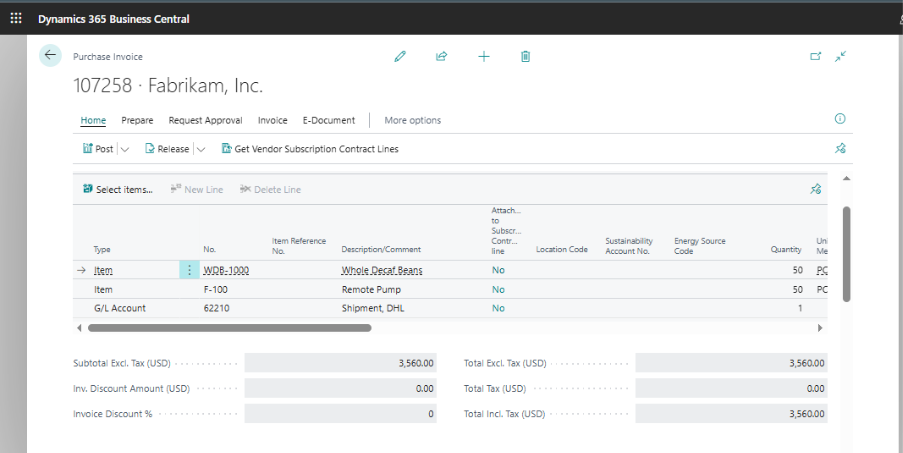The height and width of the screenshot is (453, 903).
Task: Click Get Vendor Subscription Contract Lines
Action: coord(309,149)
